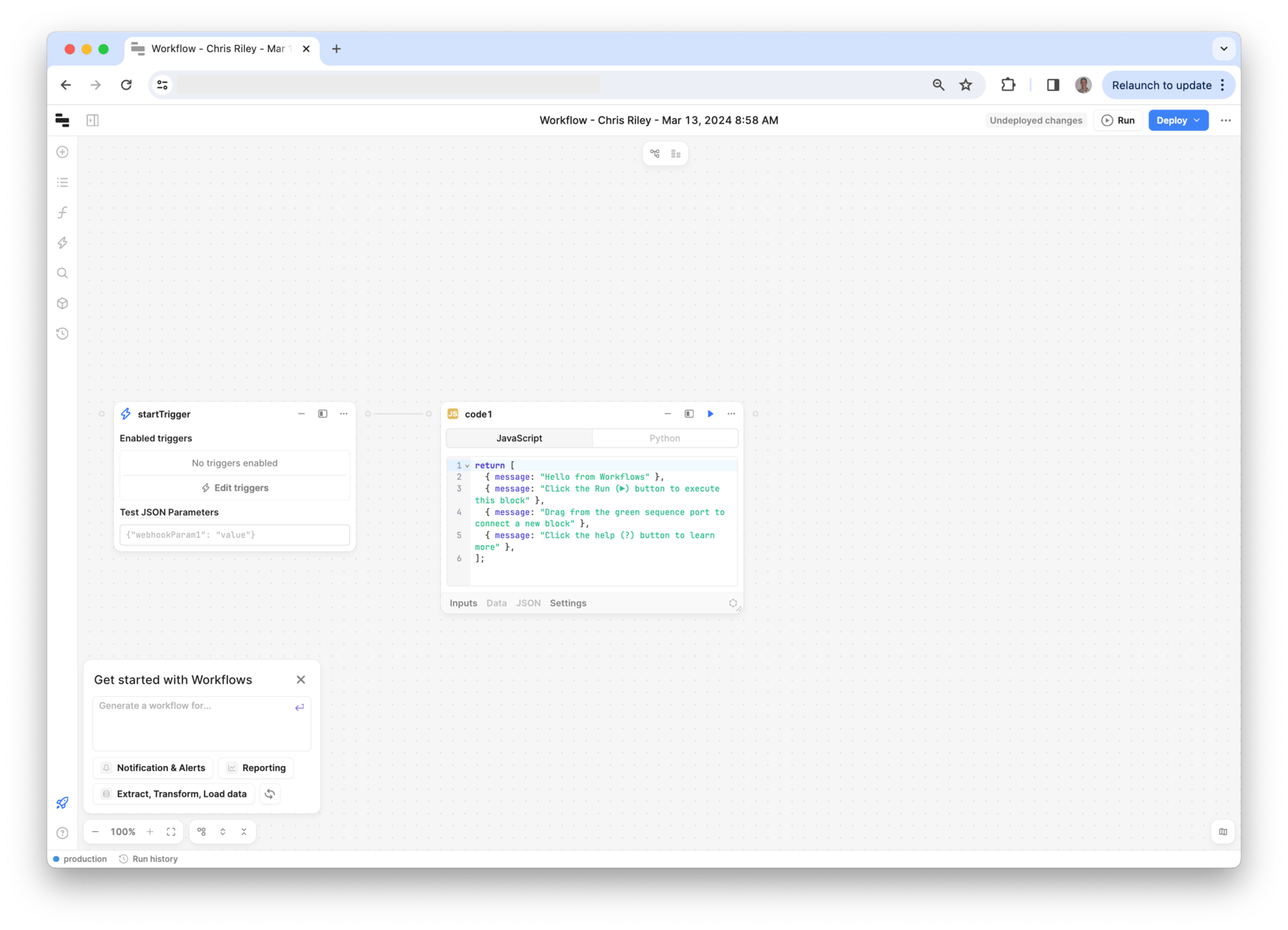Collapse the code1 block
The image size is (1288, 930).
668,414
